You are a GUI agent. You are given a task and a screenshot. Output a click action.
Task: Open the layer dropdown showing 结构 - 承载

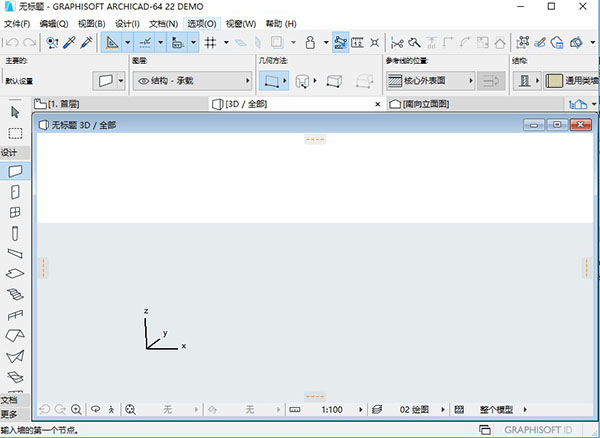pyautogui.click(x=190, y=80)
